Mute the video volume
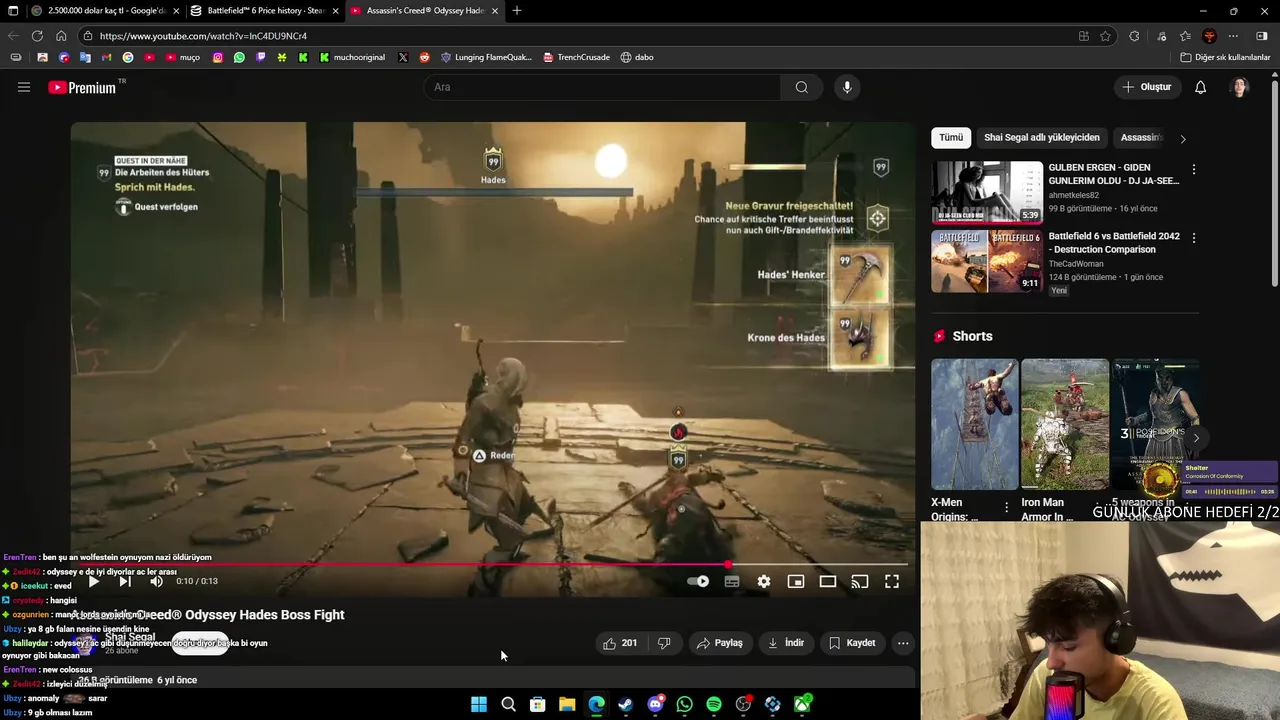The width and height of the screenshot is (1280, 720). pyautogui.click(x=157, y=581)
